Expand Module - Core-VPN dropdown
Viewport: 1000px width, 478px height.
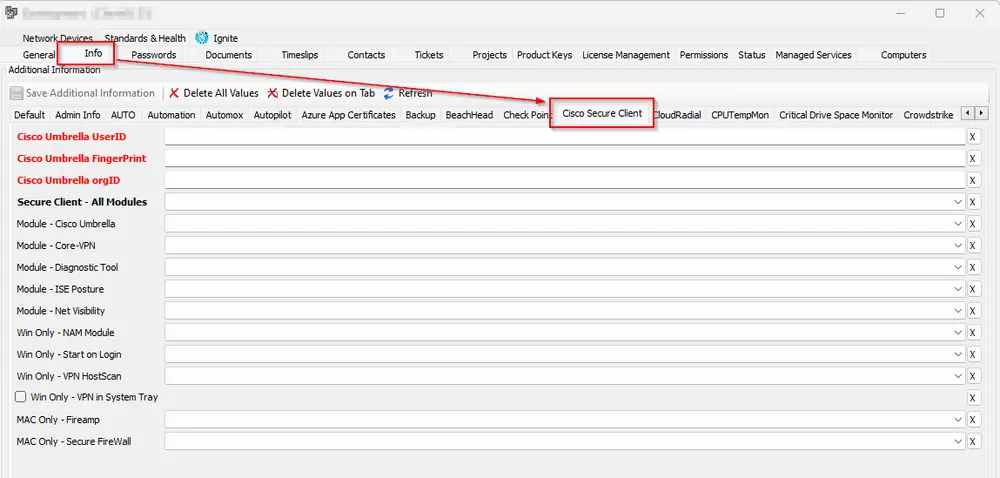tap(957, 245)
